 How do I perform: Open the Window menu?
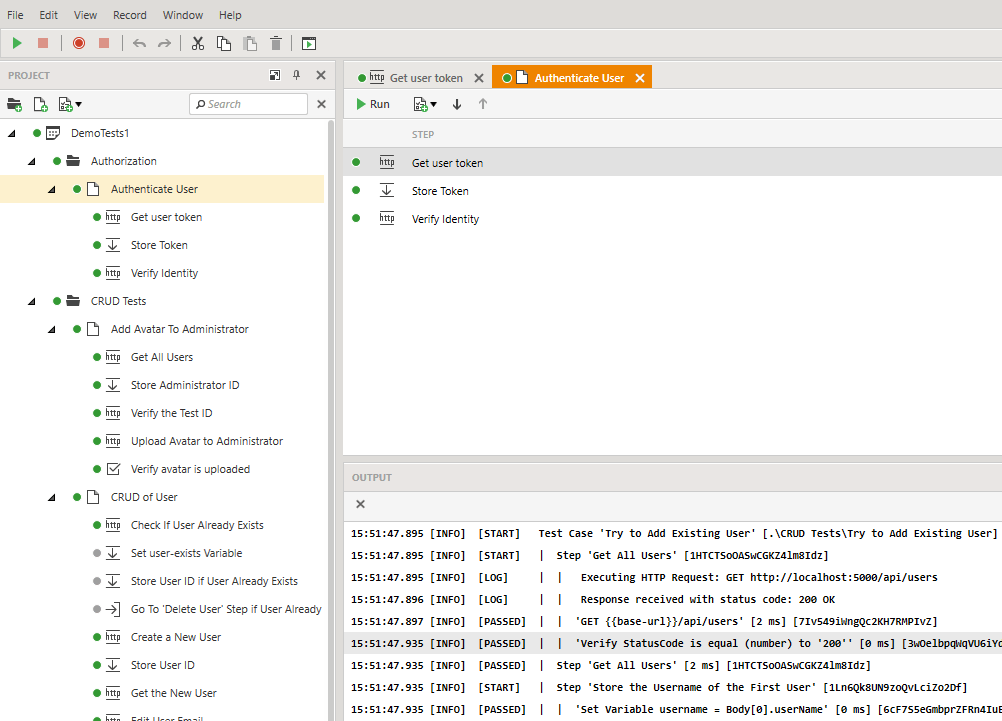(183, 15)
